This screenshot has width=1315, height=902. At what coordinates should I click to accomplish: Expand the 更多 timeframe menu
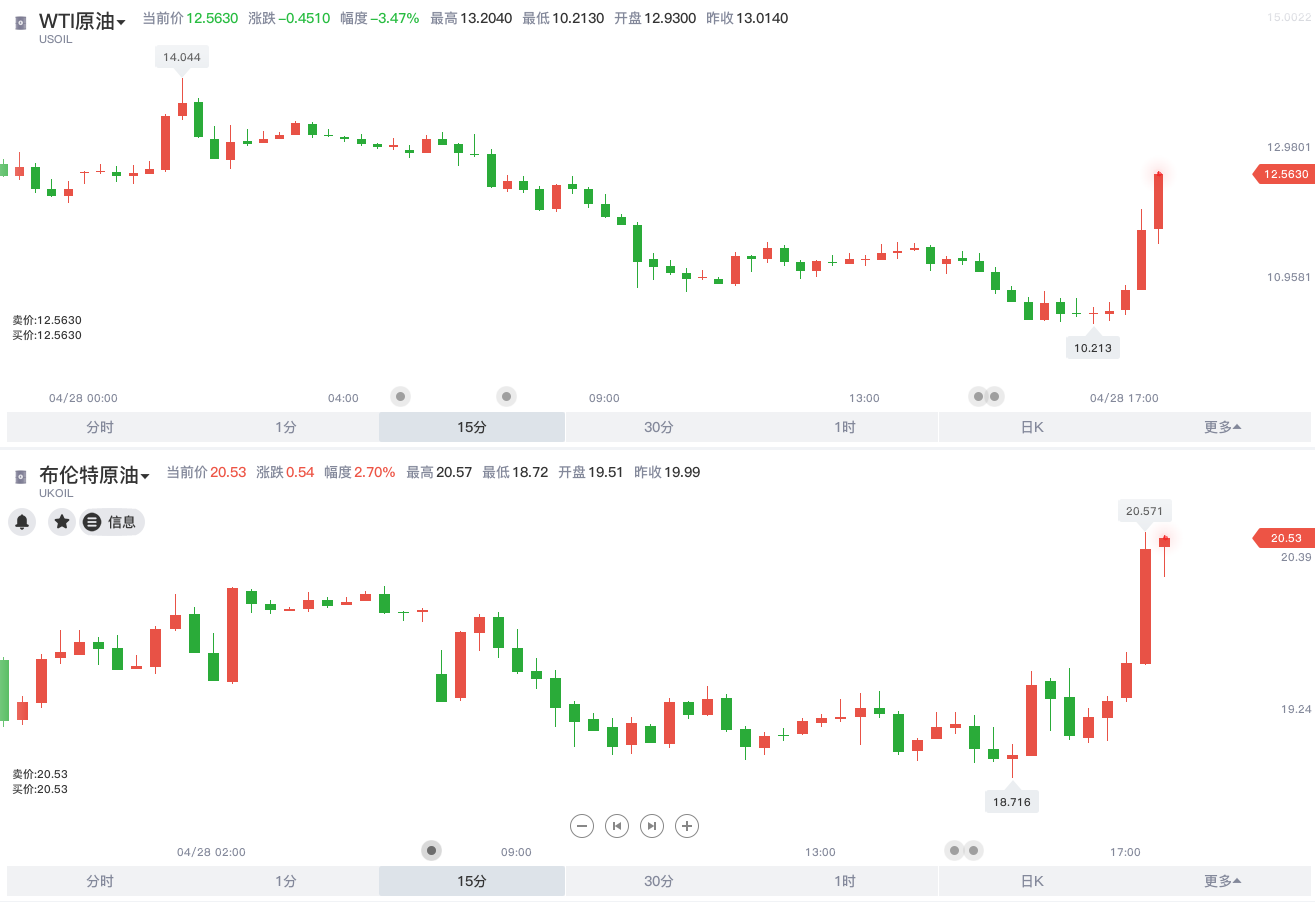1222,426
